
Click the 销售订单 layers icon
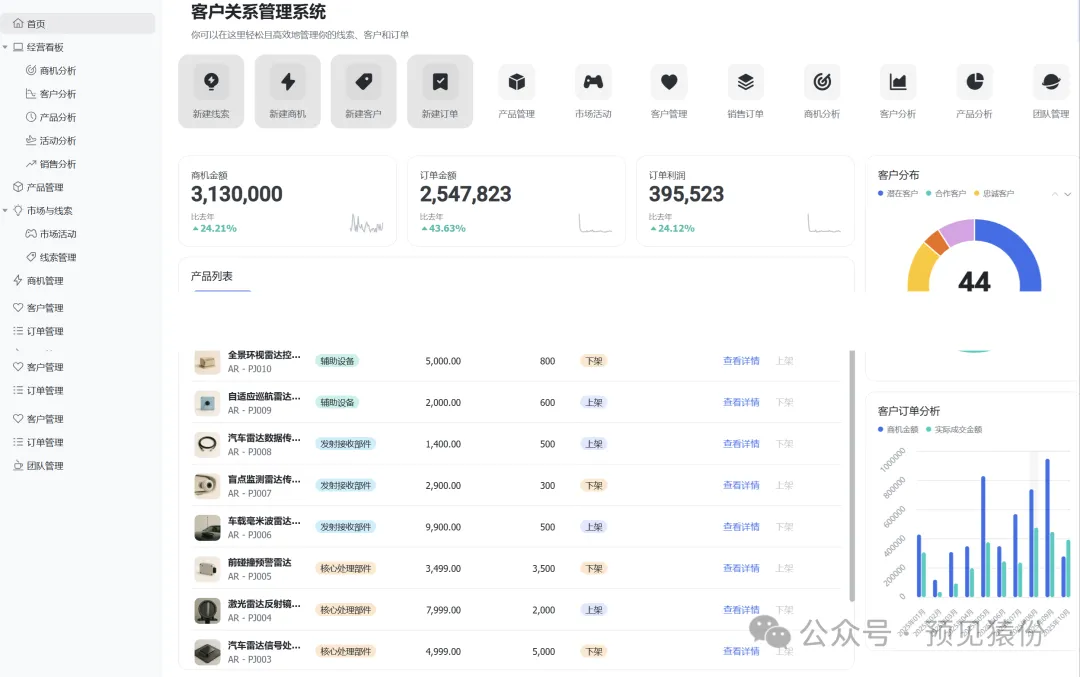point(745,82)
